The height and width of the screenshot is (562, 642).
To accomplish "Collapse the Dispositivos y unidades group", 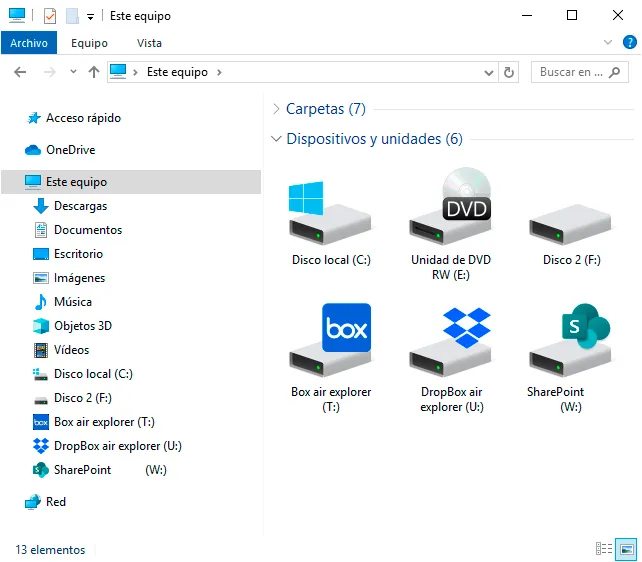I will pos(276,139).
